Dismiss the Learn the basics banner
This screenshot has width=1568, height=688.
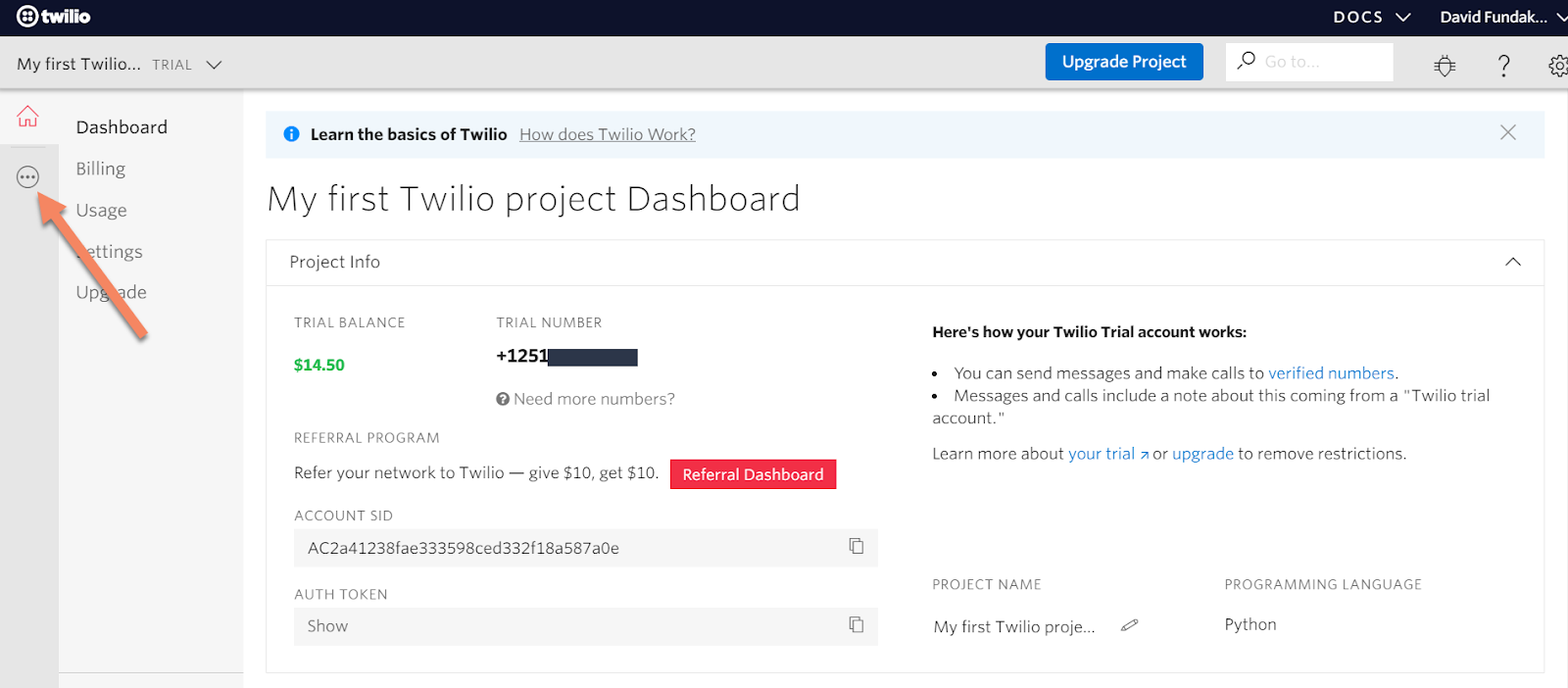[x=1507, y=132]
